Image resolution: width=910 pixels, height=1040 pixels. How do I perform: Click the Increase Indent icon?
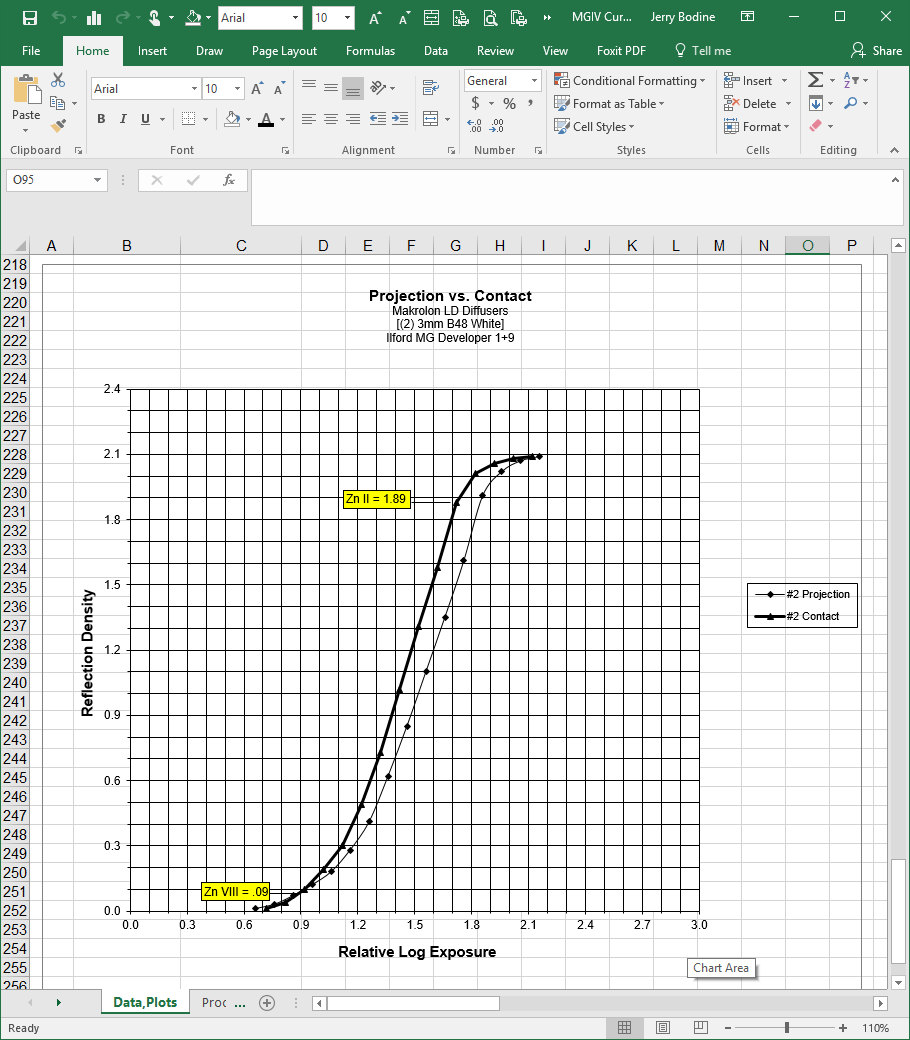click(400, 119)
